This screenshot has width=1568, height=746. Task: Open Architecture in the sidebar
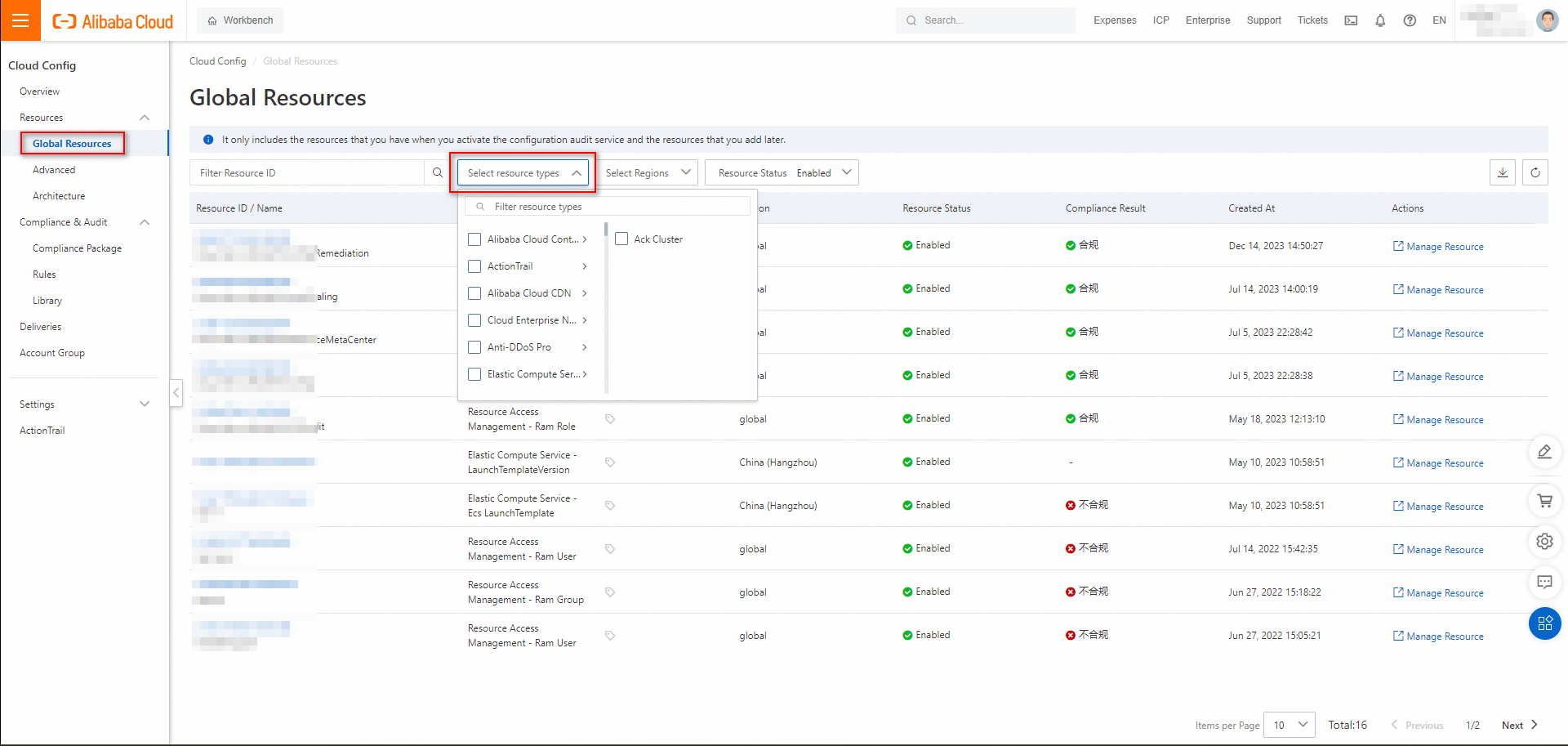(59, 196)
